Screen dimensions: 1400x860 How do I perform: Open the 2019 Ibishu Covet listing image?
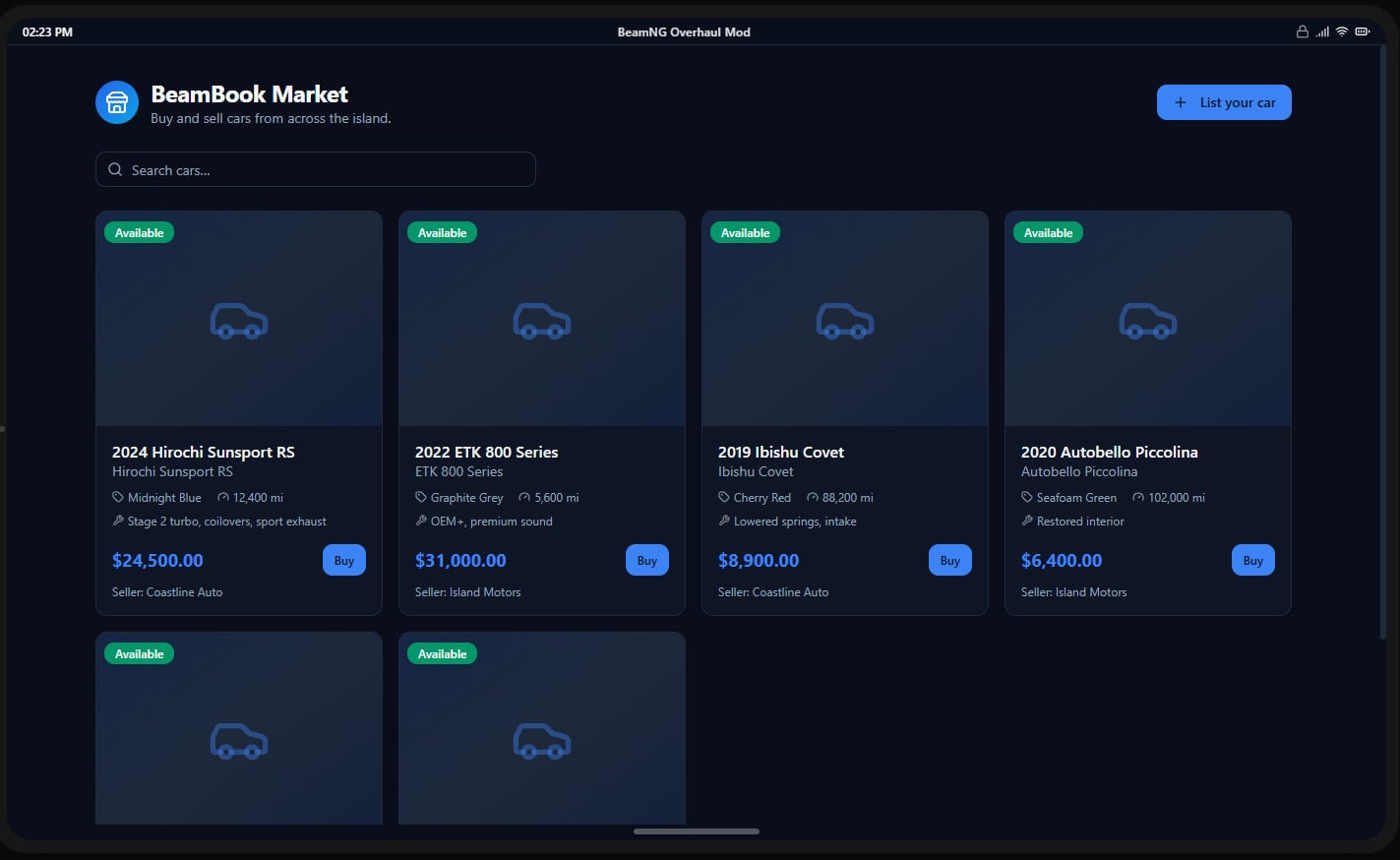click(845, 319)
